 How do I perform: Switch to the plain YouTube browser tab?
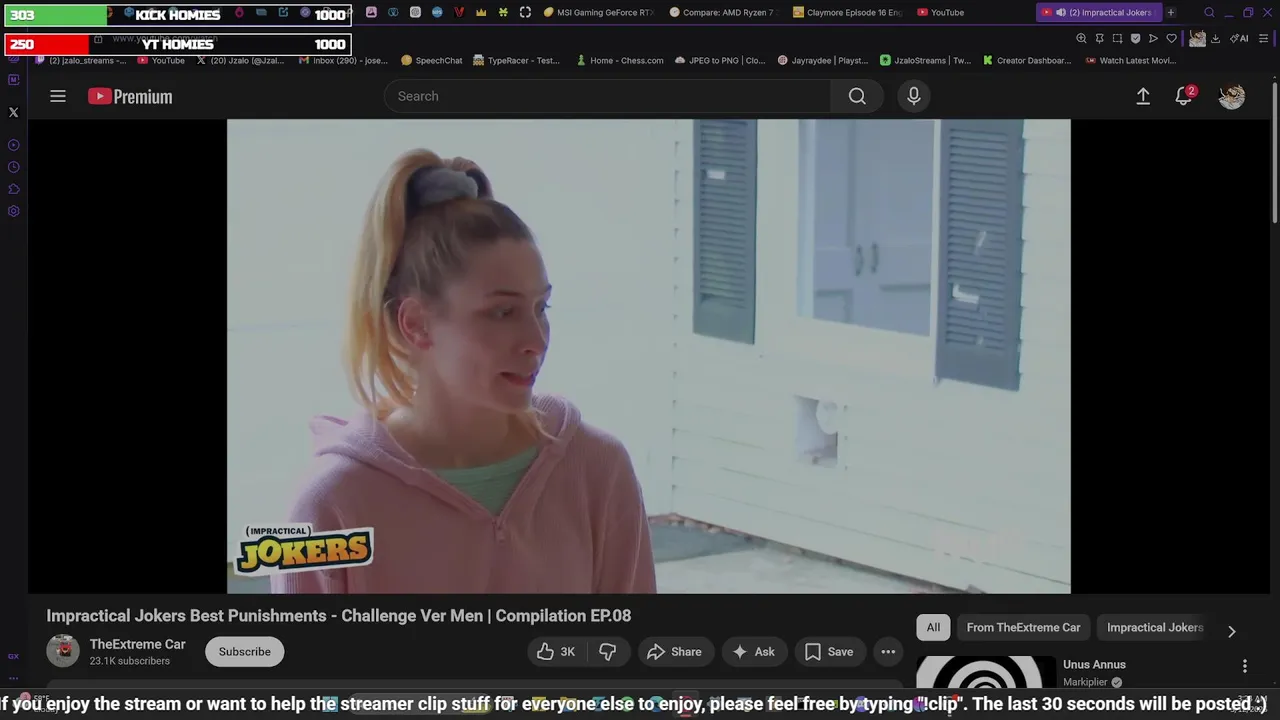coord(940,12)
